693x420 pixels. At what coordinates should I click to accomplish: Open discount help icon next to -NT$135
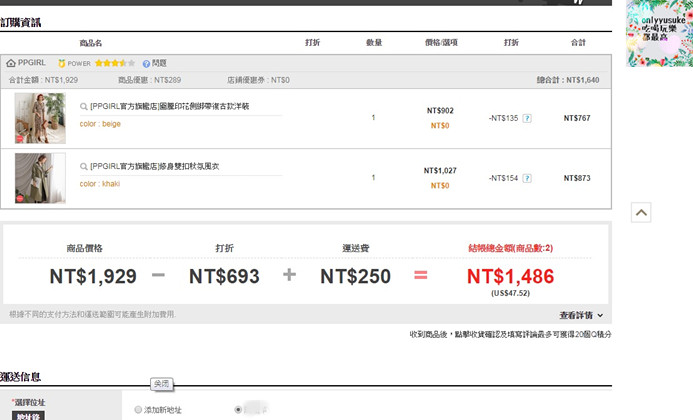pos(527,118)
